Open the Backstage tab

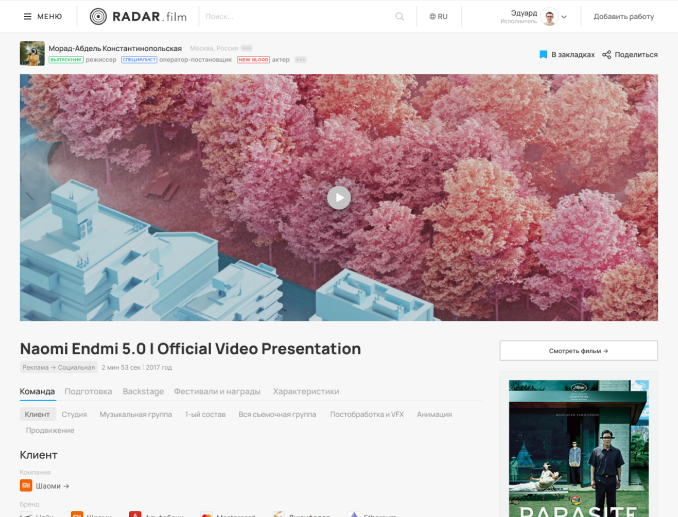coord(143,391)
